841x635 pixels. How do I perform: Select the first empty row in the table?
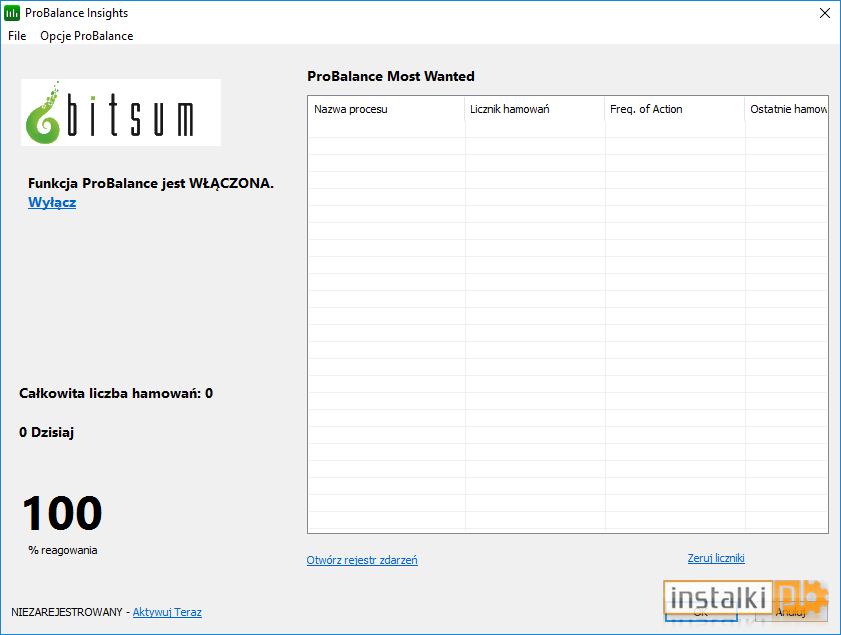click(x=567, y=129)
